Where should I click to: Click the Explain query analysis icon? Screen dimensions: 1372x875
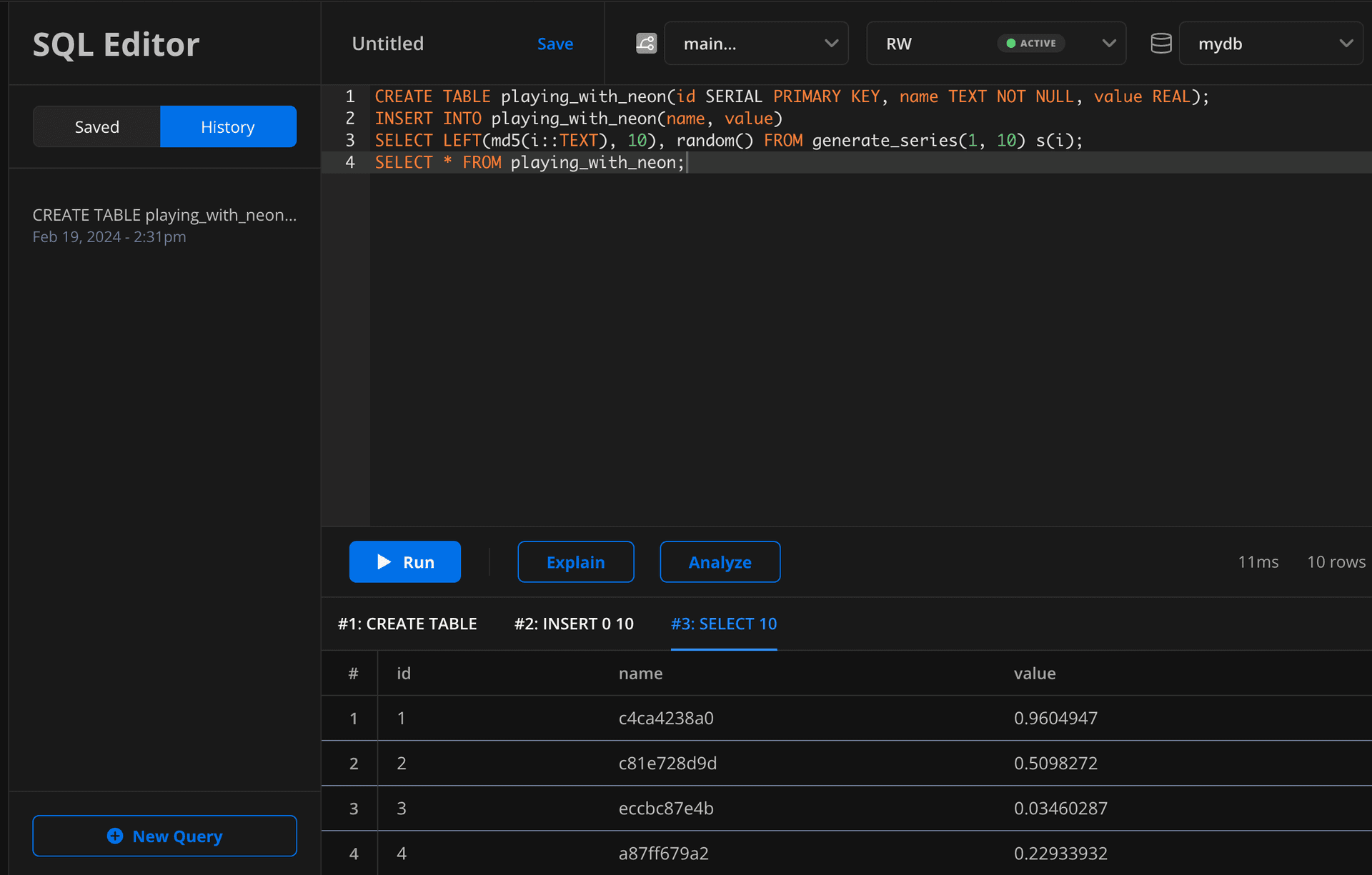[x=576, y=561]
